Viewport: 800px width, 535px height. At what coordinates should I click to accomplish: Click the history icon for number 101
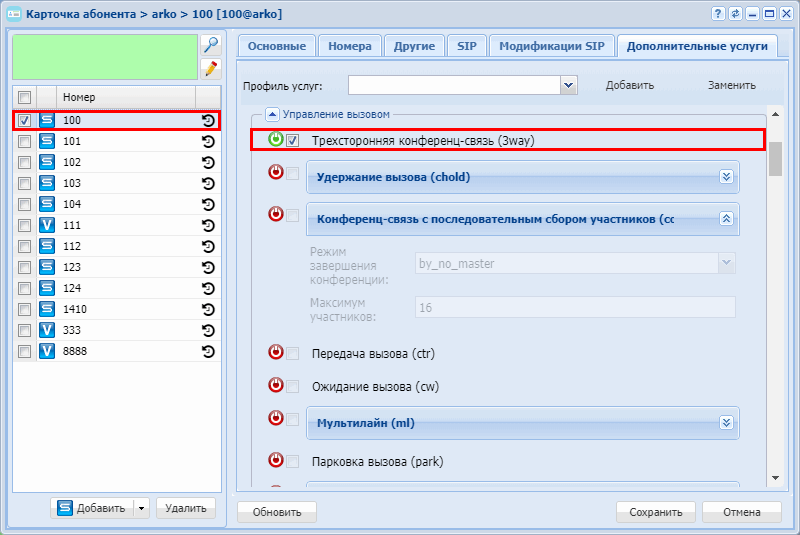tap(208, 141)
